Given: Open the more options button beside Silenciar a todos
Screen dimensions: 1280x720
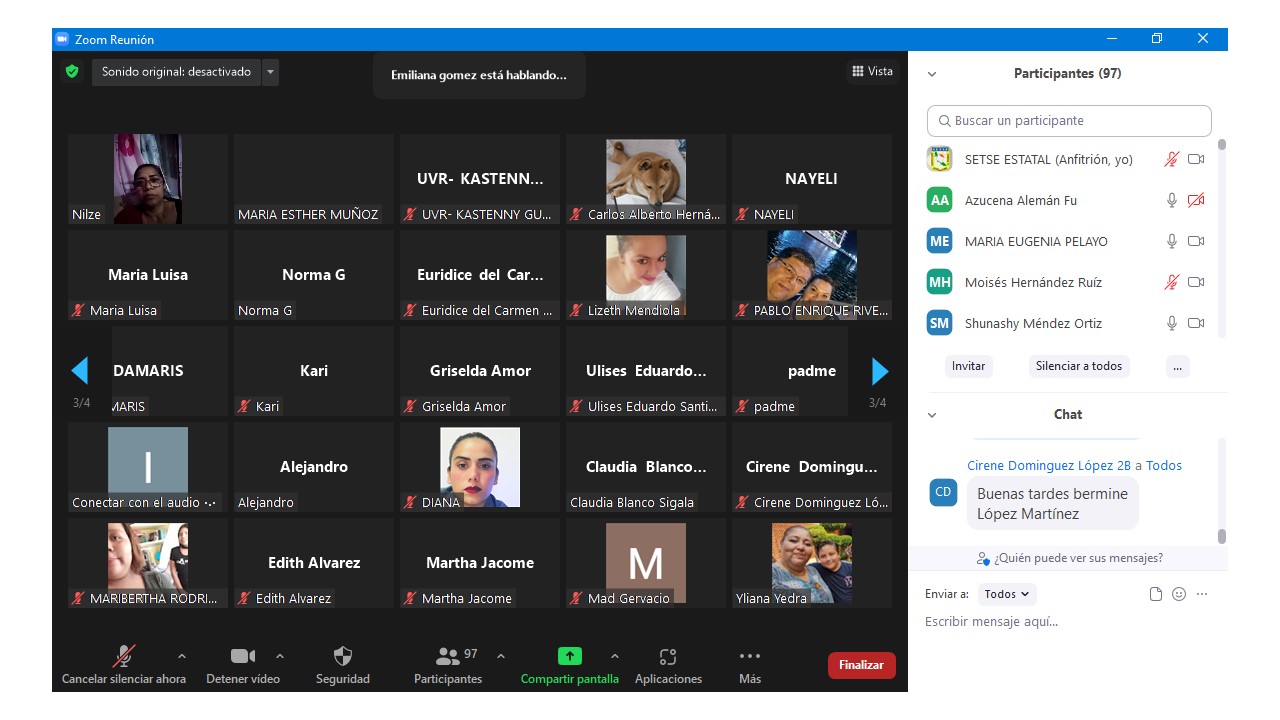Looking at the screenshot, I should point(1177,366).
